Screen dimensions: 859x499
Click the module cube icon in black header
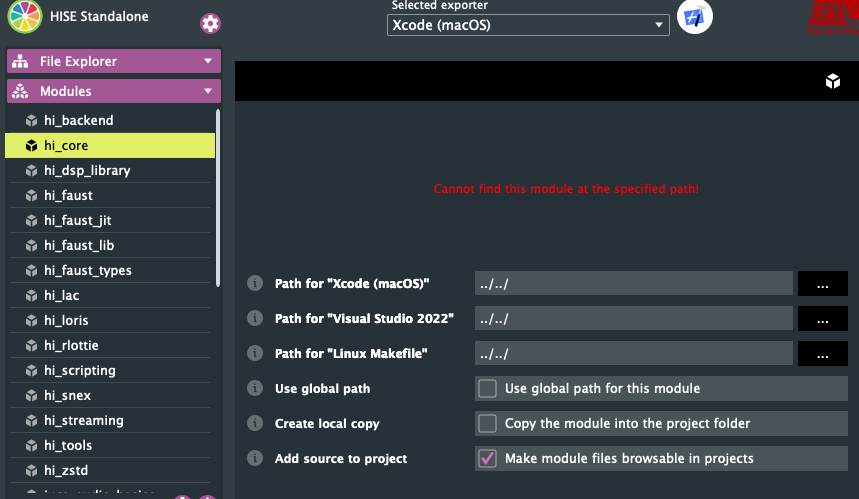(832, 82)
